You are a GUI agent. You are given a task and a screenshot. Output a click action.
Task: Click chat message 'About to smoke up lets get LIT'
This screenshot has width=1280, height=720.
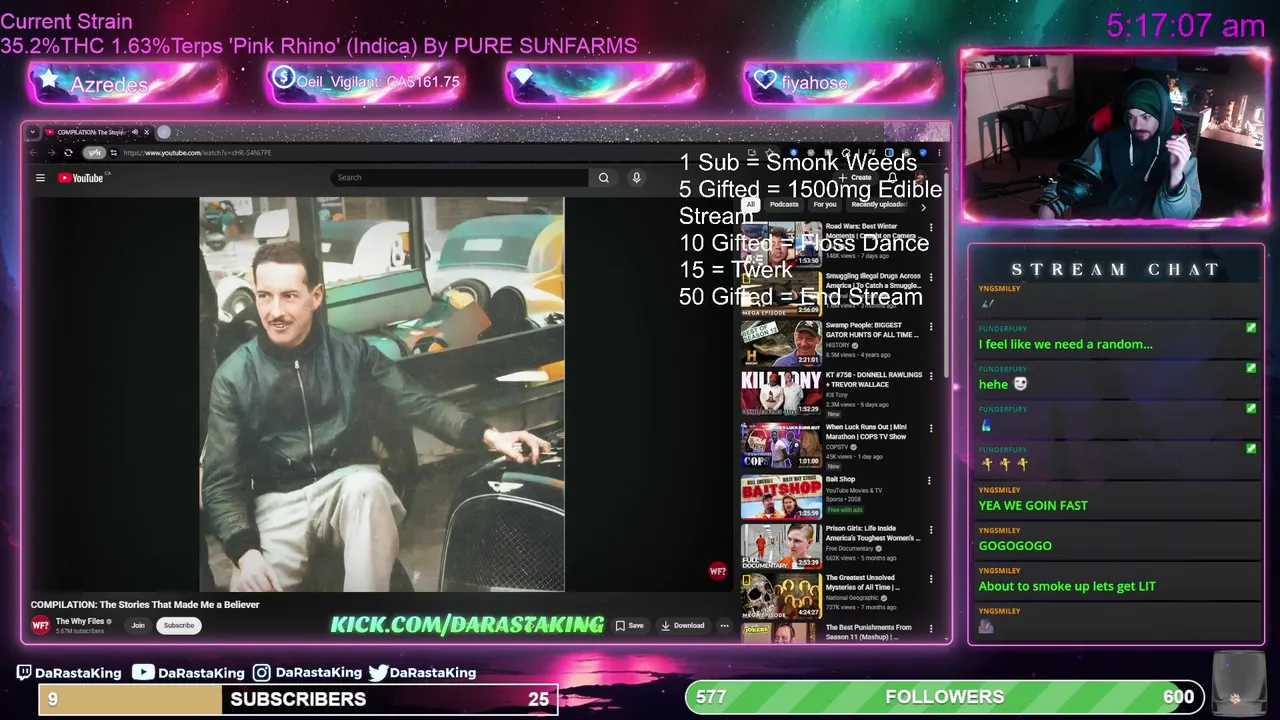pyautogui.click(x=1067, y=586)
